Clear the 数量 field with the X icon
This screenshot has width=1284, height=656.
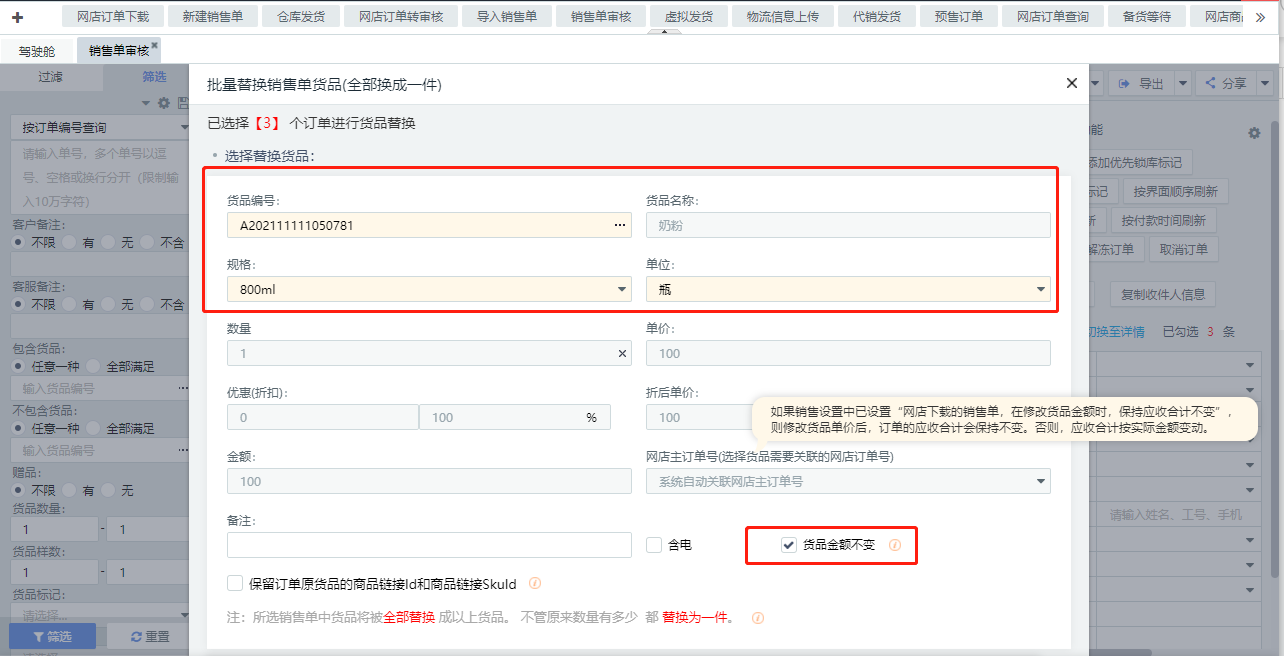point(622,354)
